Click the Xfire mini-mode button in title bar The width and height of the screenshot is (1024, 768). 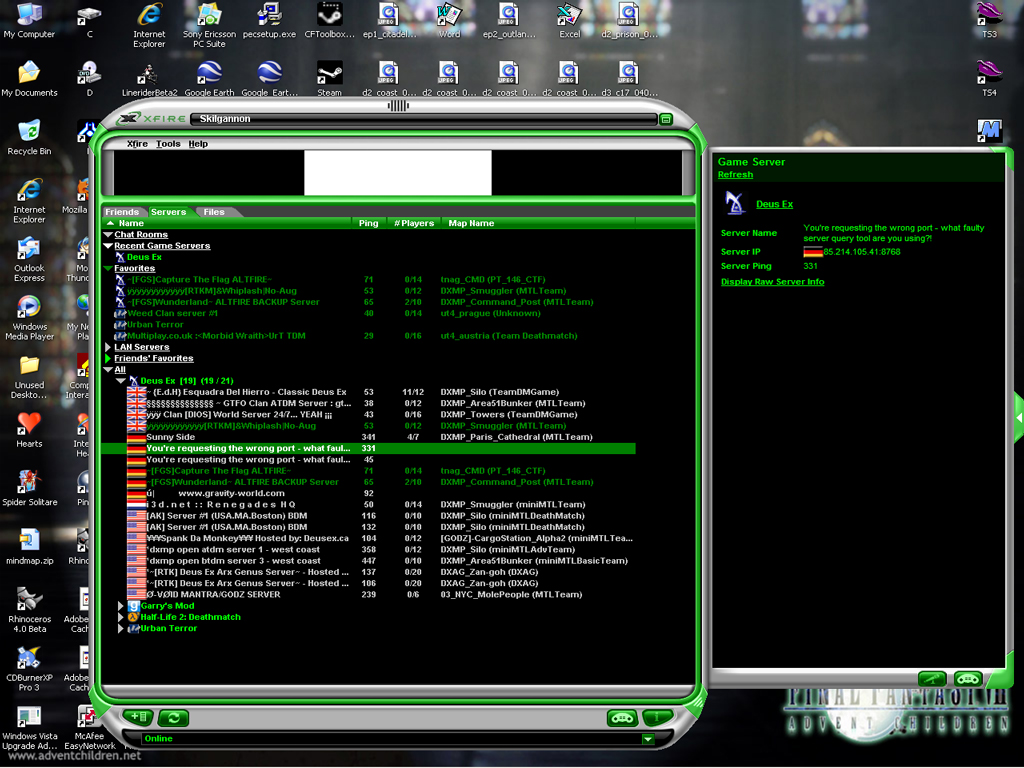point(665,119)
